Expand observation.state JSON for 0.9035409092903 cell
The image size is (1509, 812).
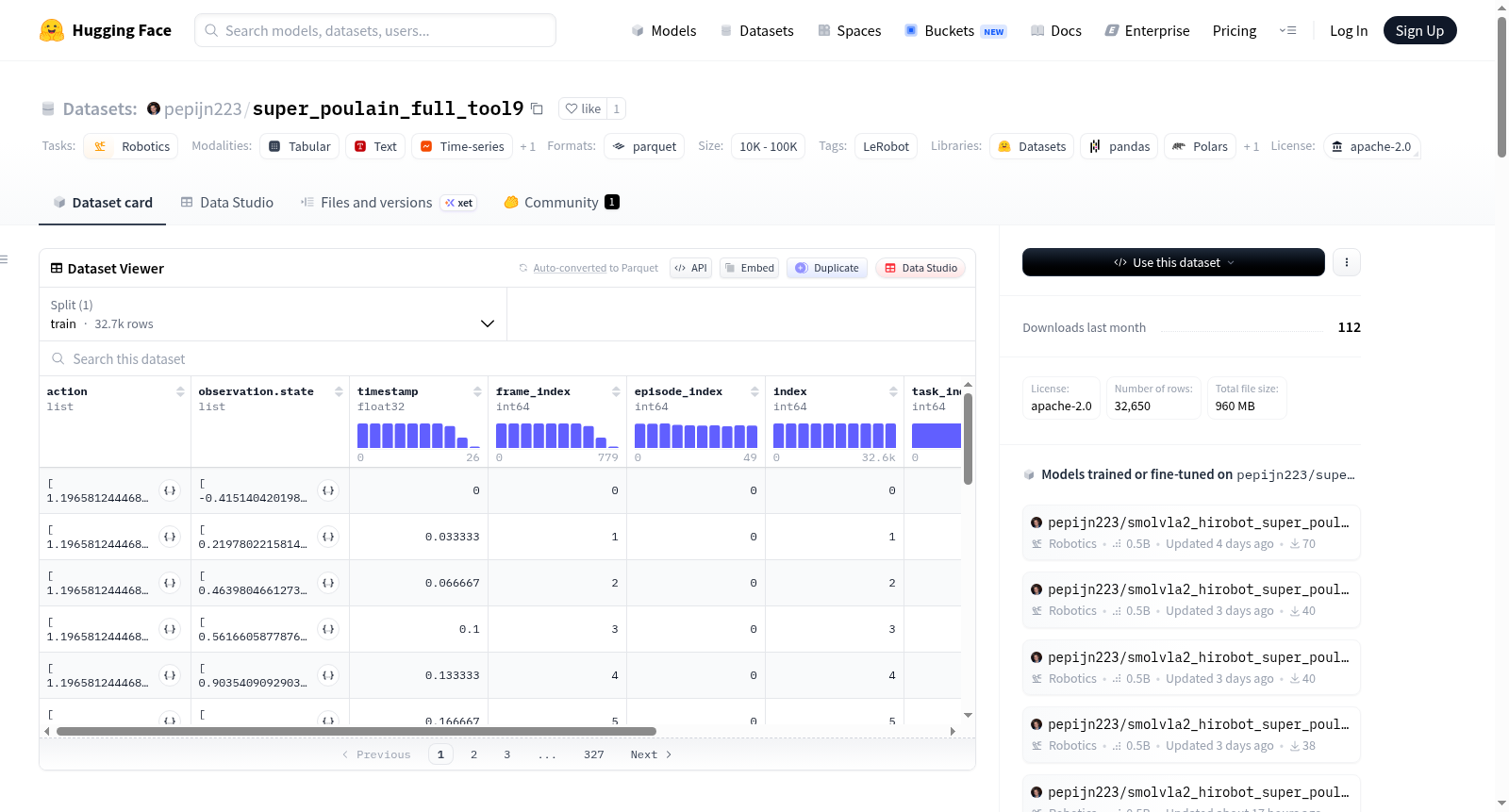[328, 675]
